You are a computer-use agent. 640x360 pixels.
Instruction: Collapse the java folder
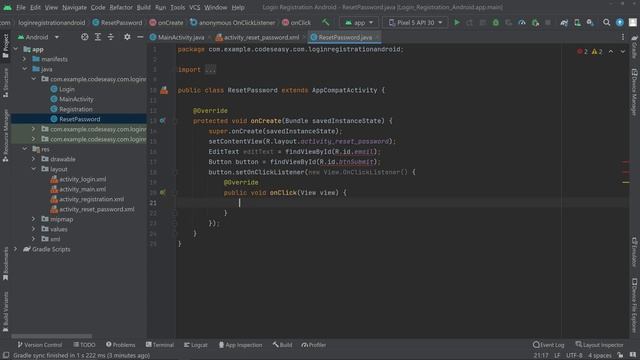(x=24, y=69)
